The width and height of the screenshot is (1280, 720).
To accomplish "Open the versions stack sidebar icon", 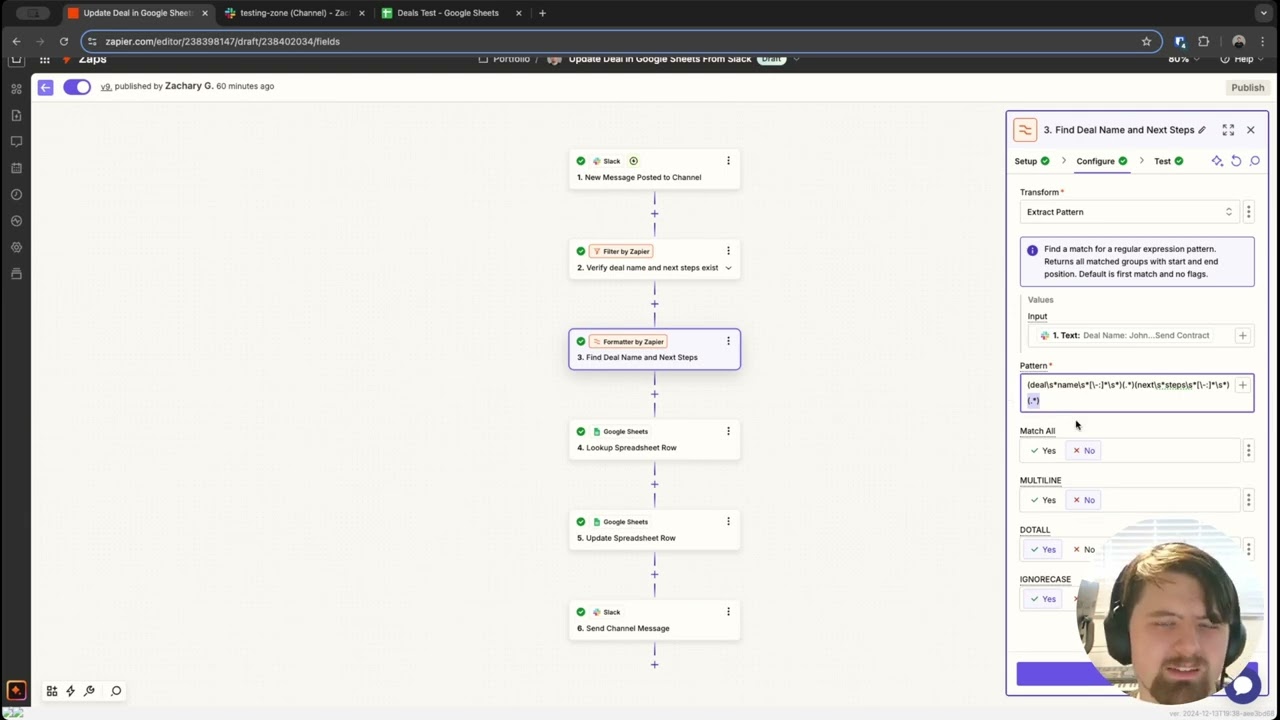I will point(16,274).
